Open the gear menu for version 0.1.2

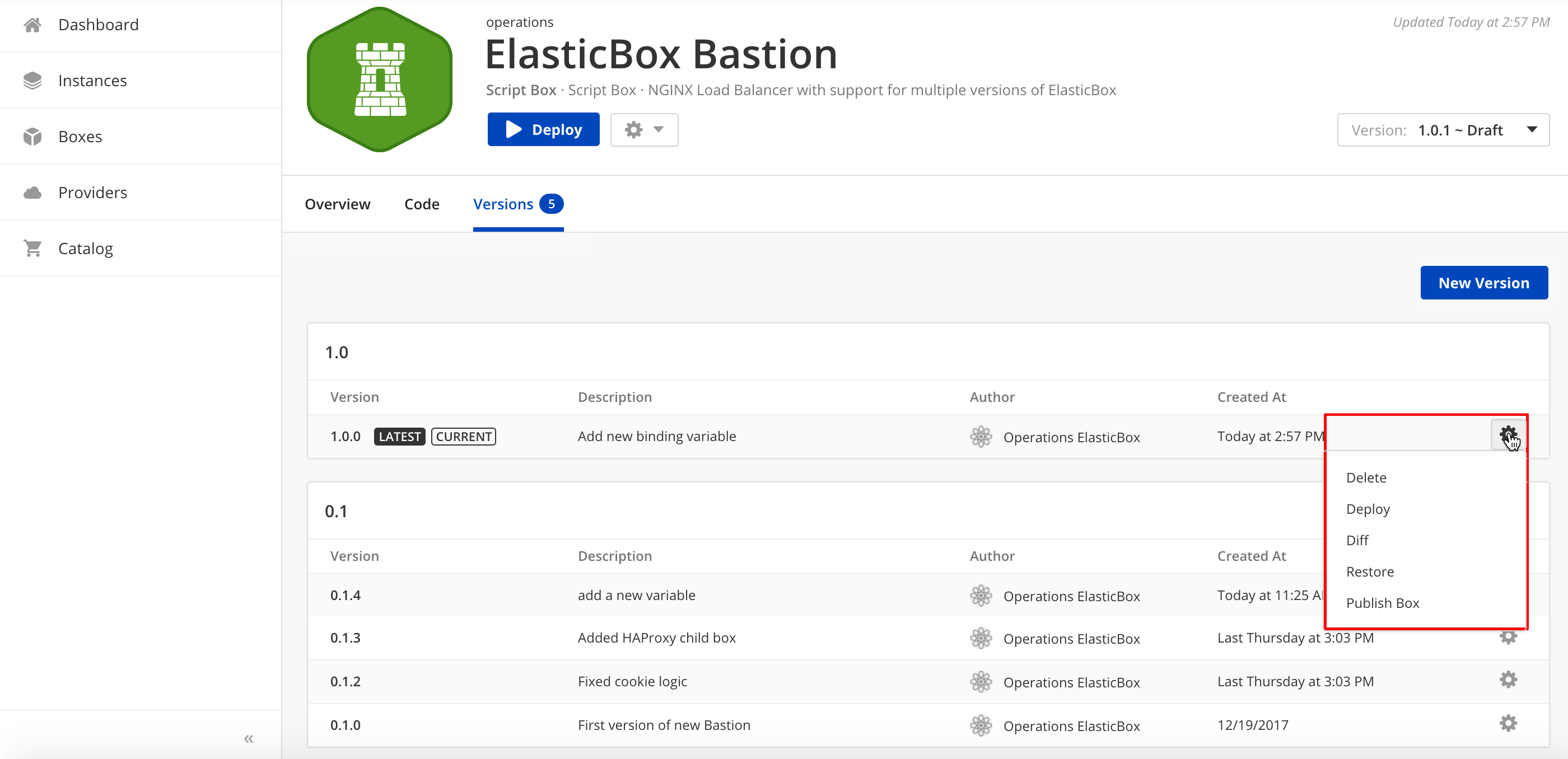(1508, 680)
